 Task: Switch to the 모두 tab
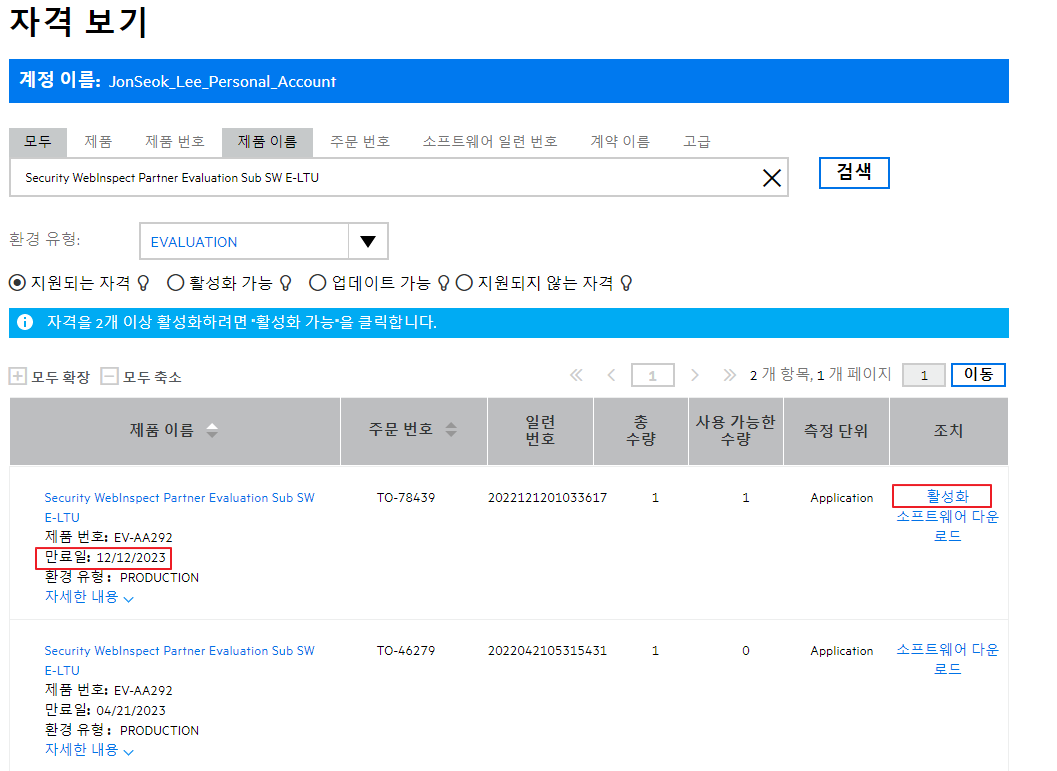tap(38, 142)
